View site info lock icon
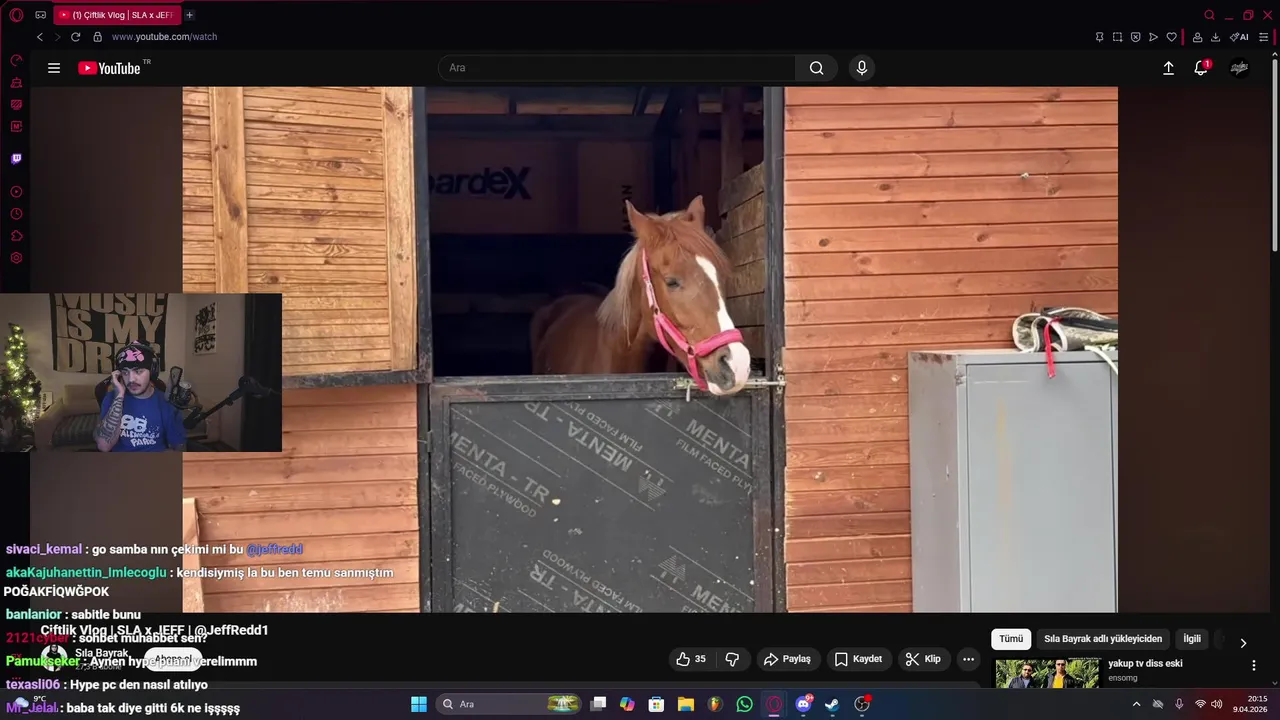This screenshot has height=720, width=1280. point(97,37)
